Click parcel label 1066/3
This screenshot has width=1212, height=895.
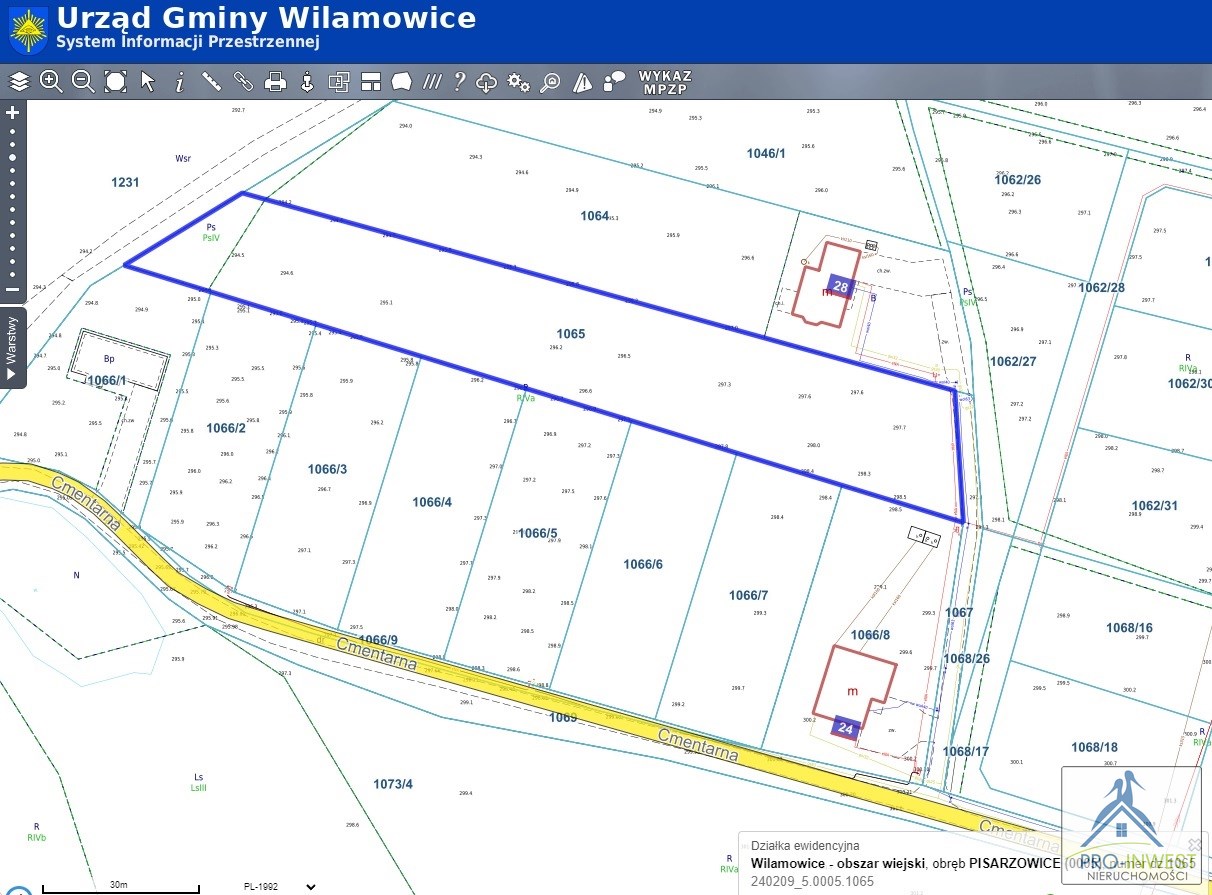coord(327,469)
